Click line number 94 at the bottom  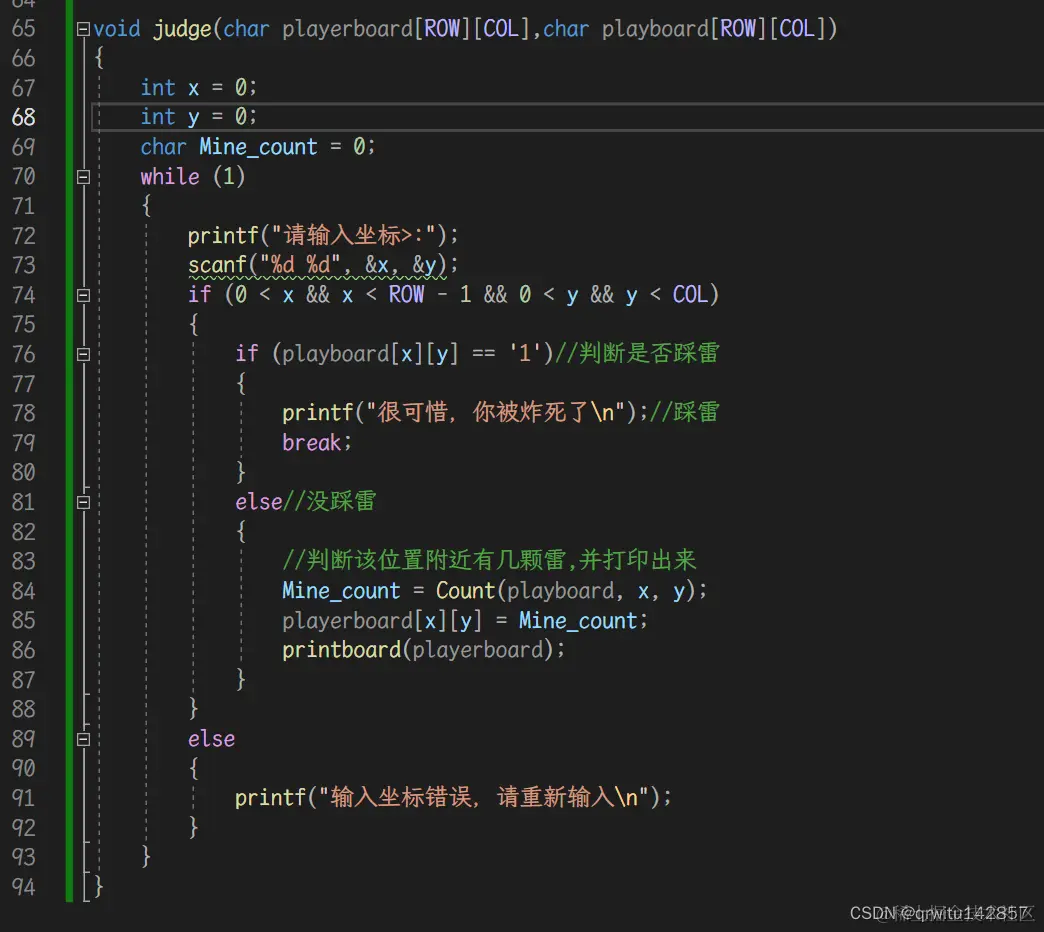coord(26,887)
